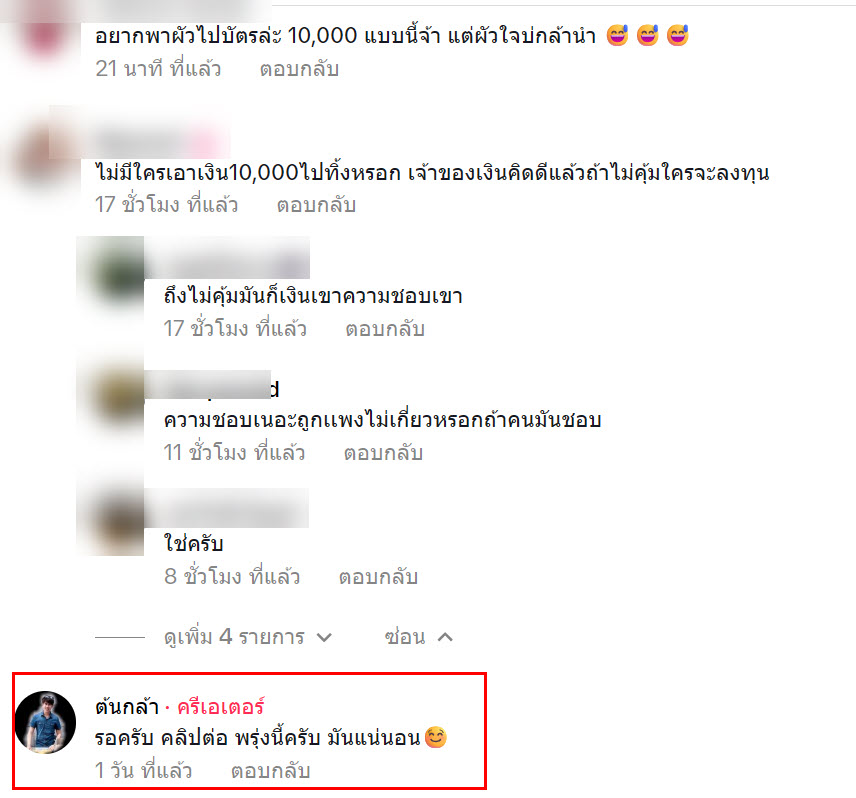The image size is (856, 798).
Task: Reply to ถึงไม่คุ้มมันก็เงินเขา comment
Action: [385, 329]
